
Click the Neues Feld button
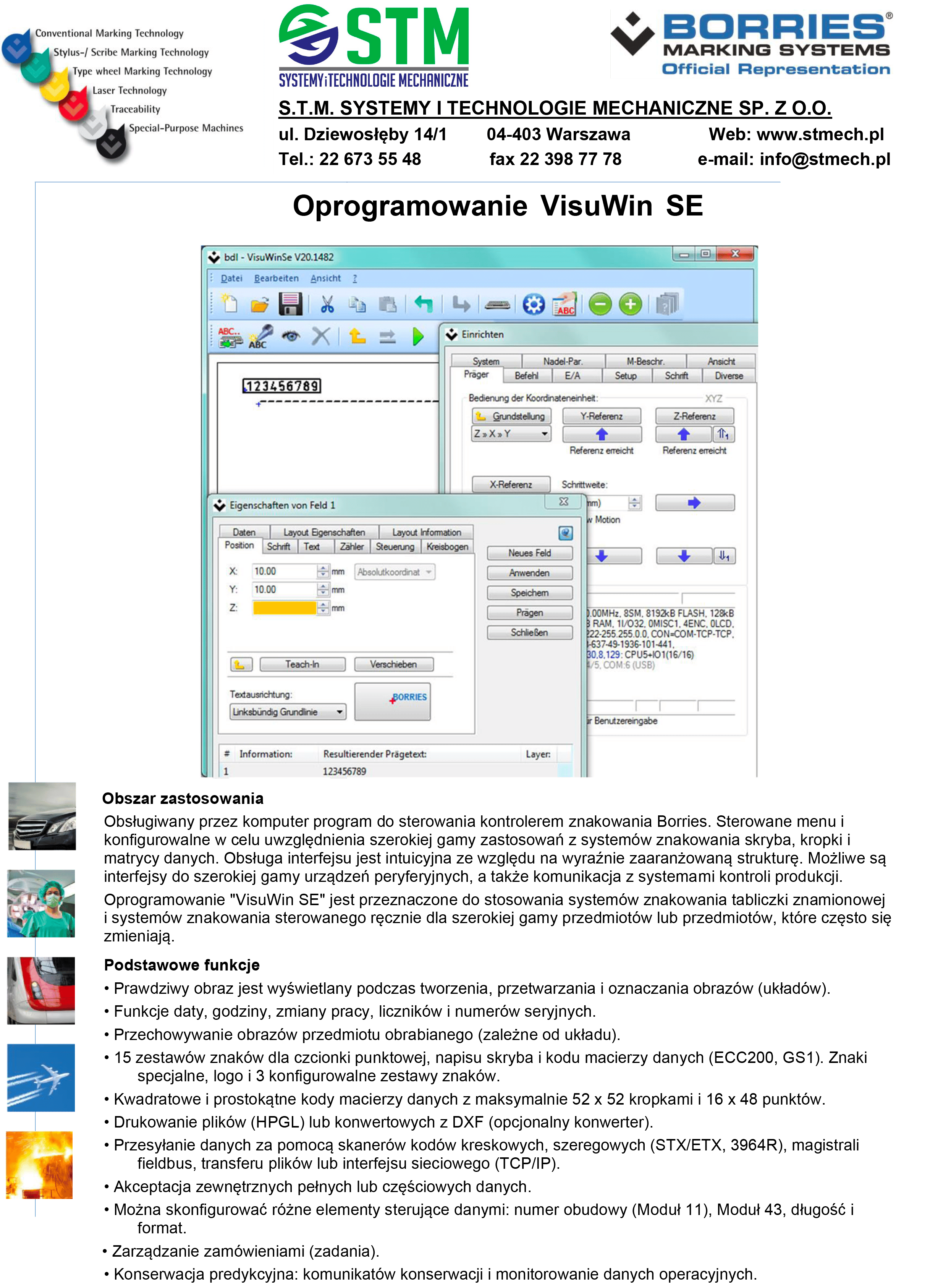[x=529, y=552]
